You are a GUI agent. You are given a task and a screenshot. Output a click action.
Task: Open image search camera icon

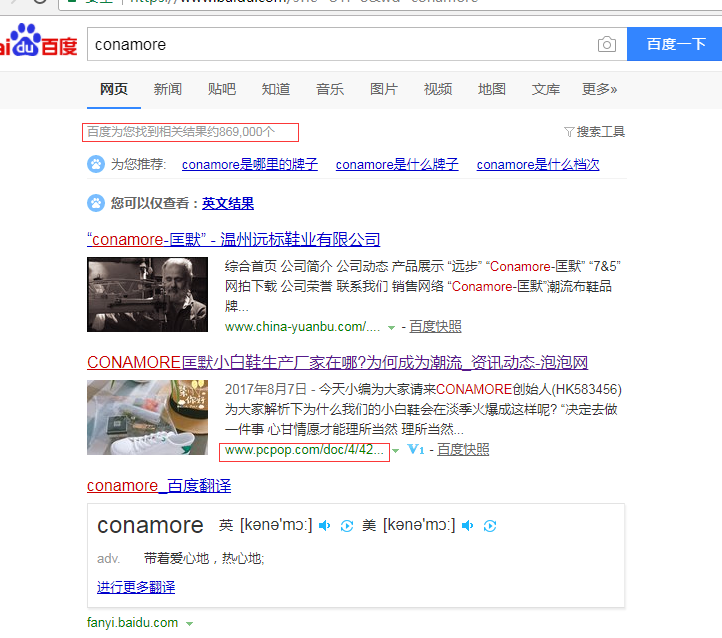tap(606, 44)
